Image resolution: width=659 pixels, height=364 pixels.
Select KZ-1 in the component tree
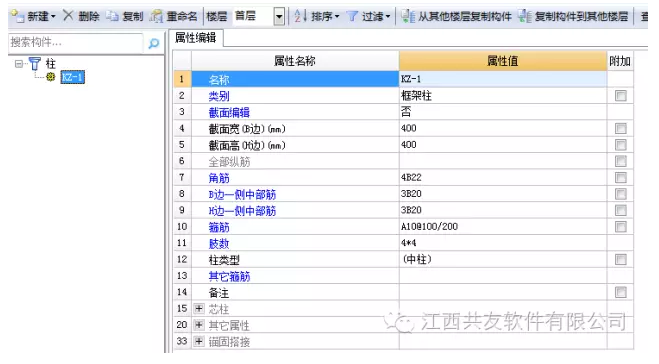(73, 77)
